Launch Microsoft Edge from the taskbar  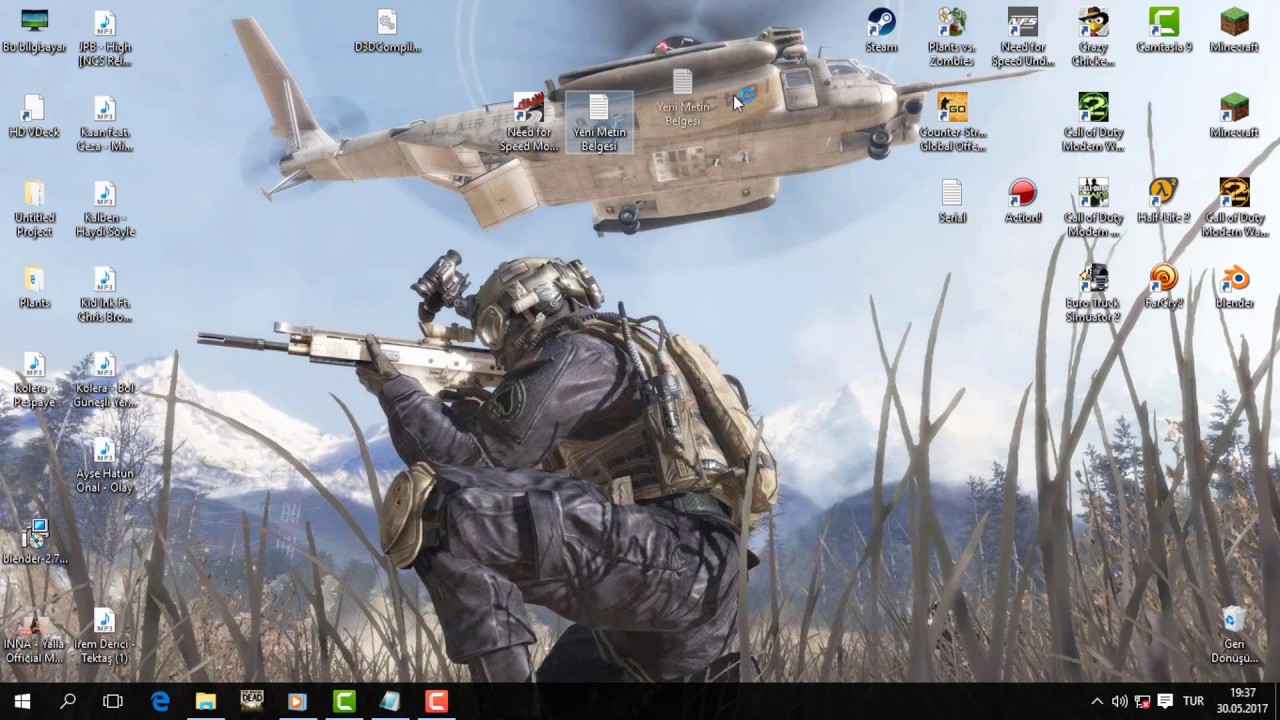pos(160,701)
